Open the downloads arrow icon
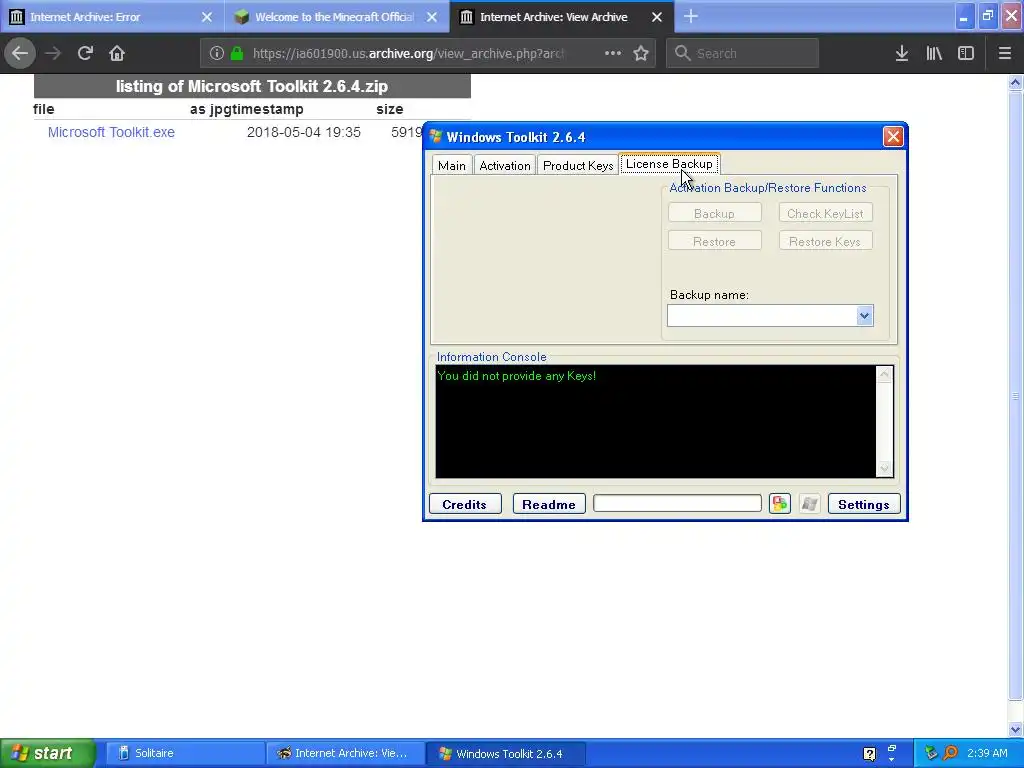Image resolution: width=1024 pixels, height=768 pixels. pos(902,54)
